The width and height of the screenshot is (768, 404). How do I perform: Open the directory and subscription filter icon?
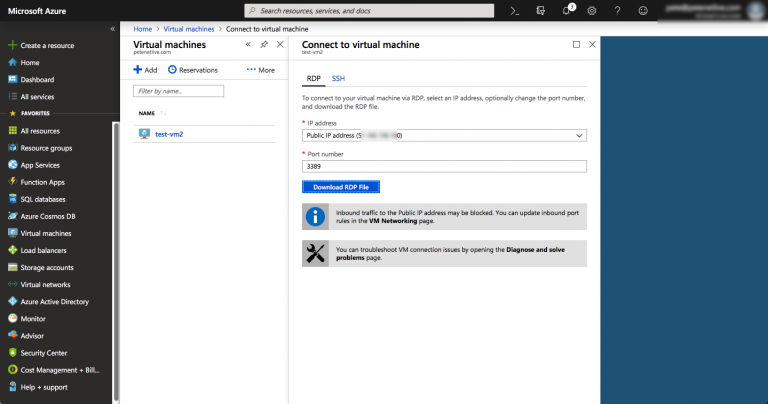click(x=540, y=11)
